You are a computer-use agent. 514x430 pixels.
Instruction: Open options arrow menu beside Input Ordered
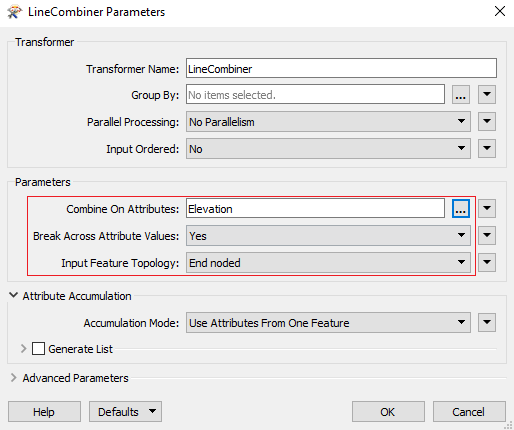click(x=487, y=148)
